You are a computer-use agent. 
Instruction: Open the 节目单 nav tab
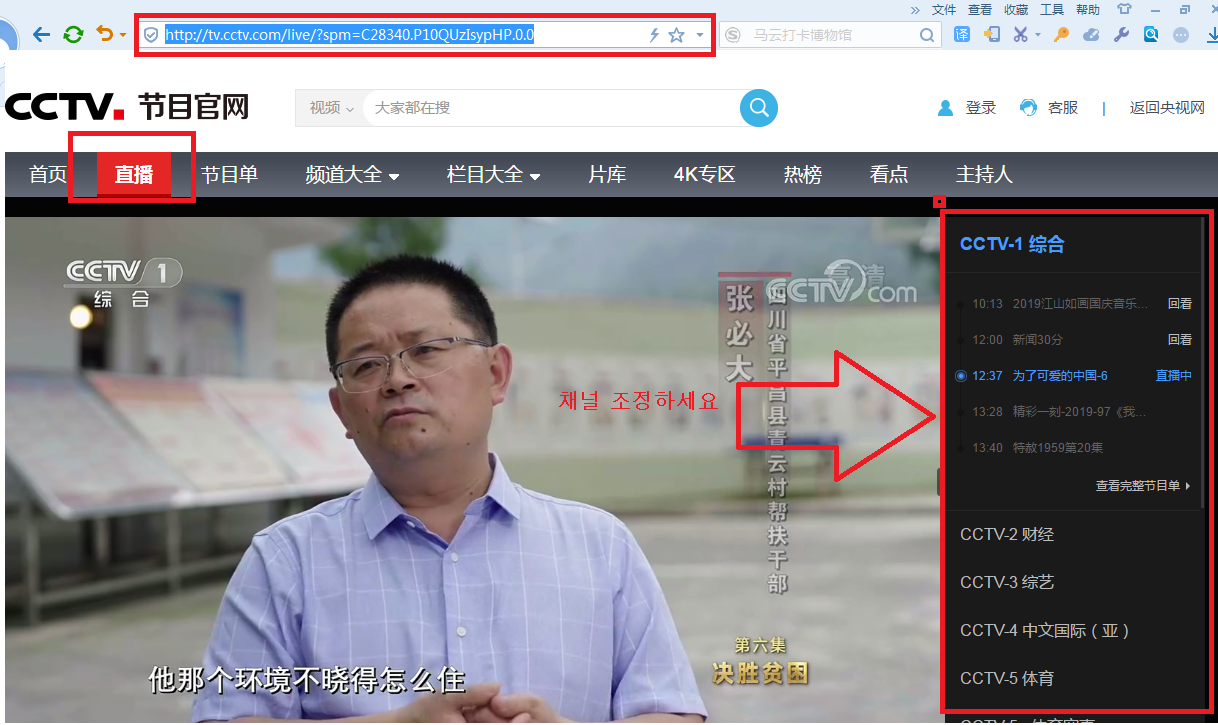(229, 175)
